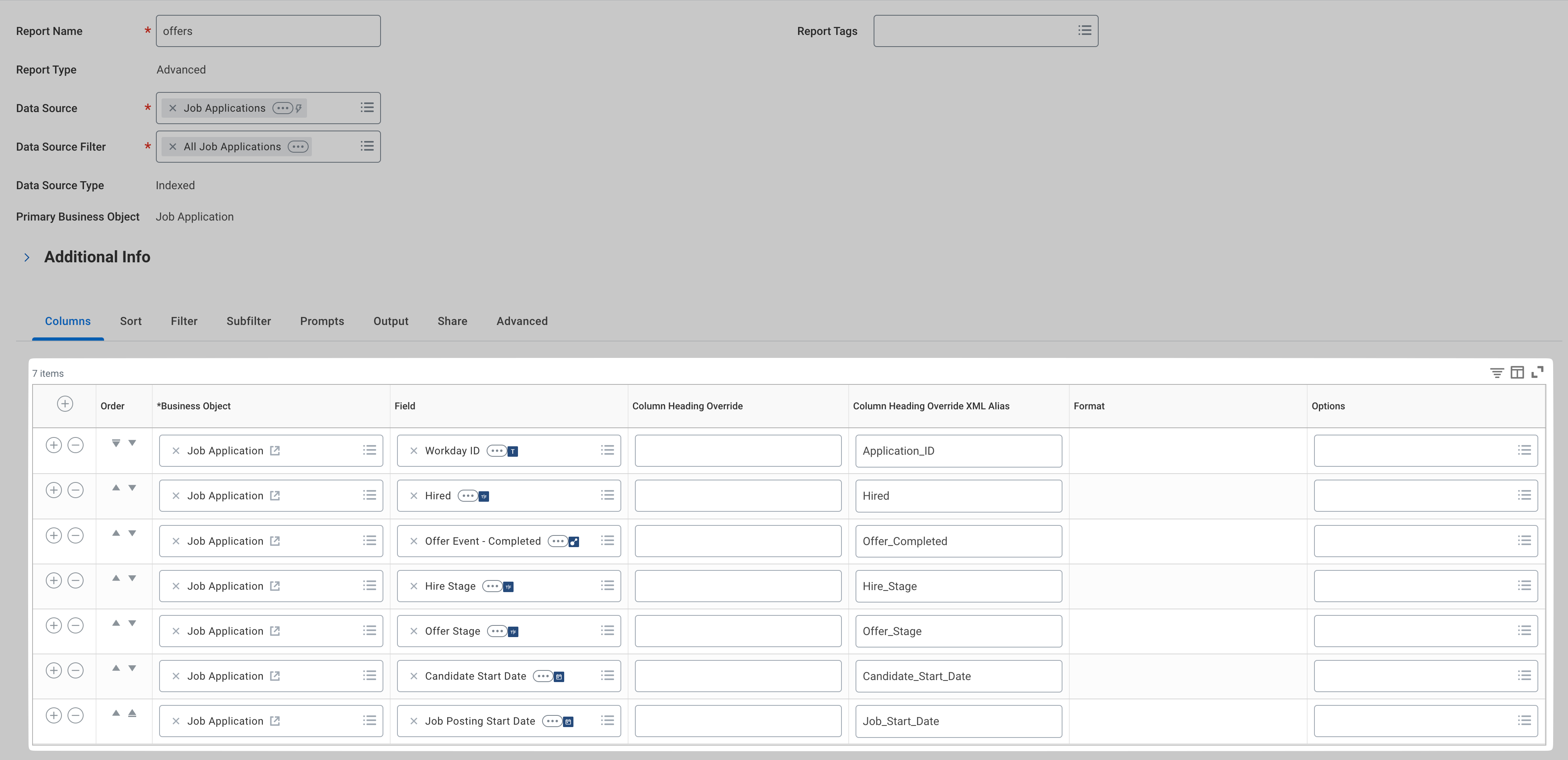Image resolution: width=1568 pixels, height=760 pixels.
Task: Move Offer Stage row down
Action: (x=132, y=623)
